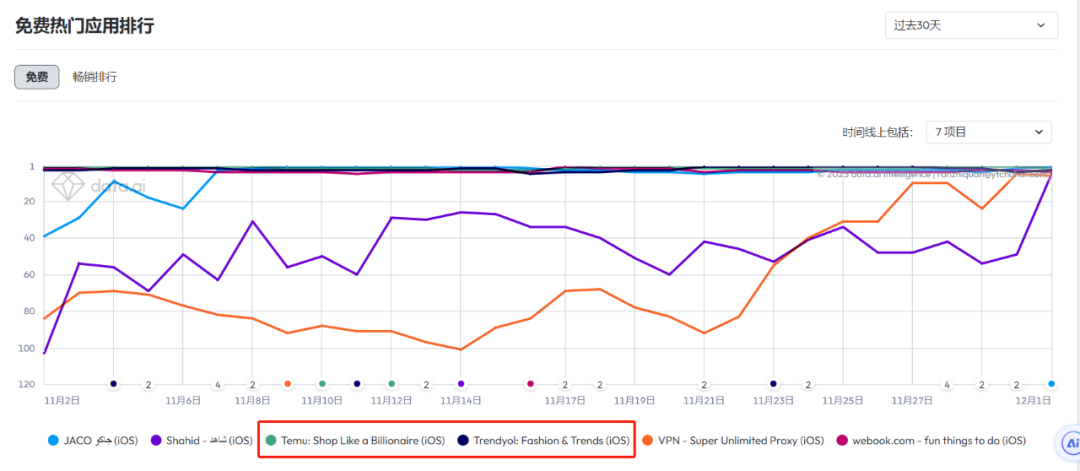Viewport: 1080px width, 471px height.
Task: Click the 免费热门应用排行 heading
Action: pos(85,26)
